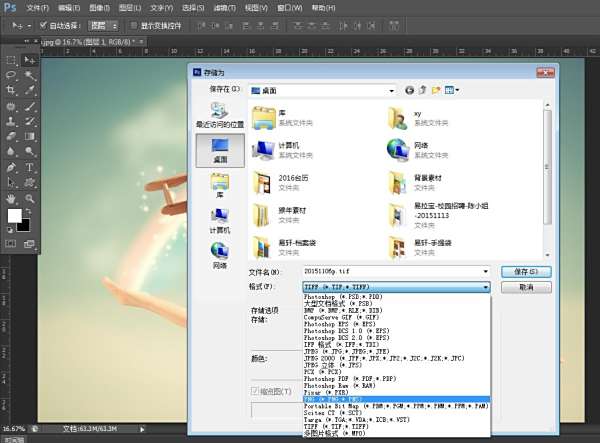
Task: Swap foreground and background colors
Action: pyautogui.click(x=28, y=211)
